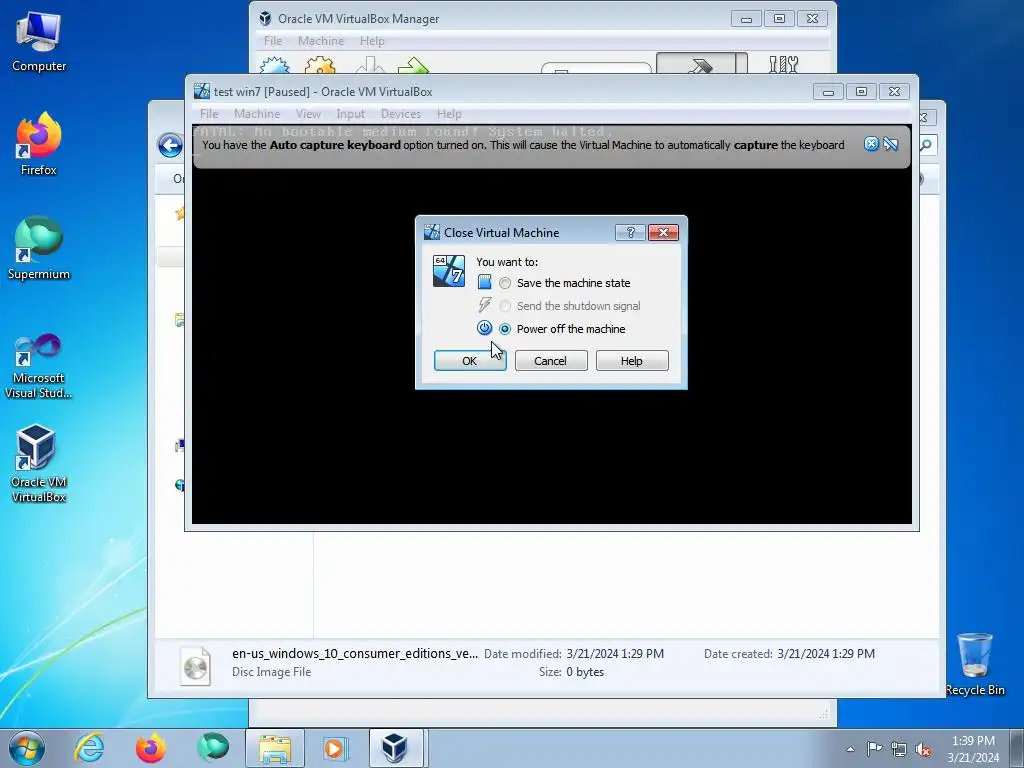Click the don't show again notification icon

[x=891, y=144]
